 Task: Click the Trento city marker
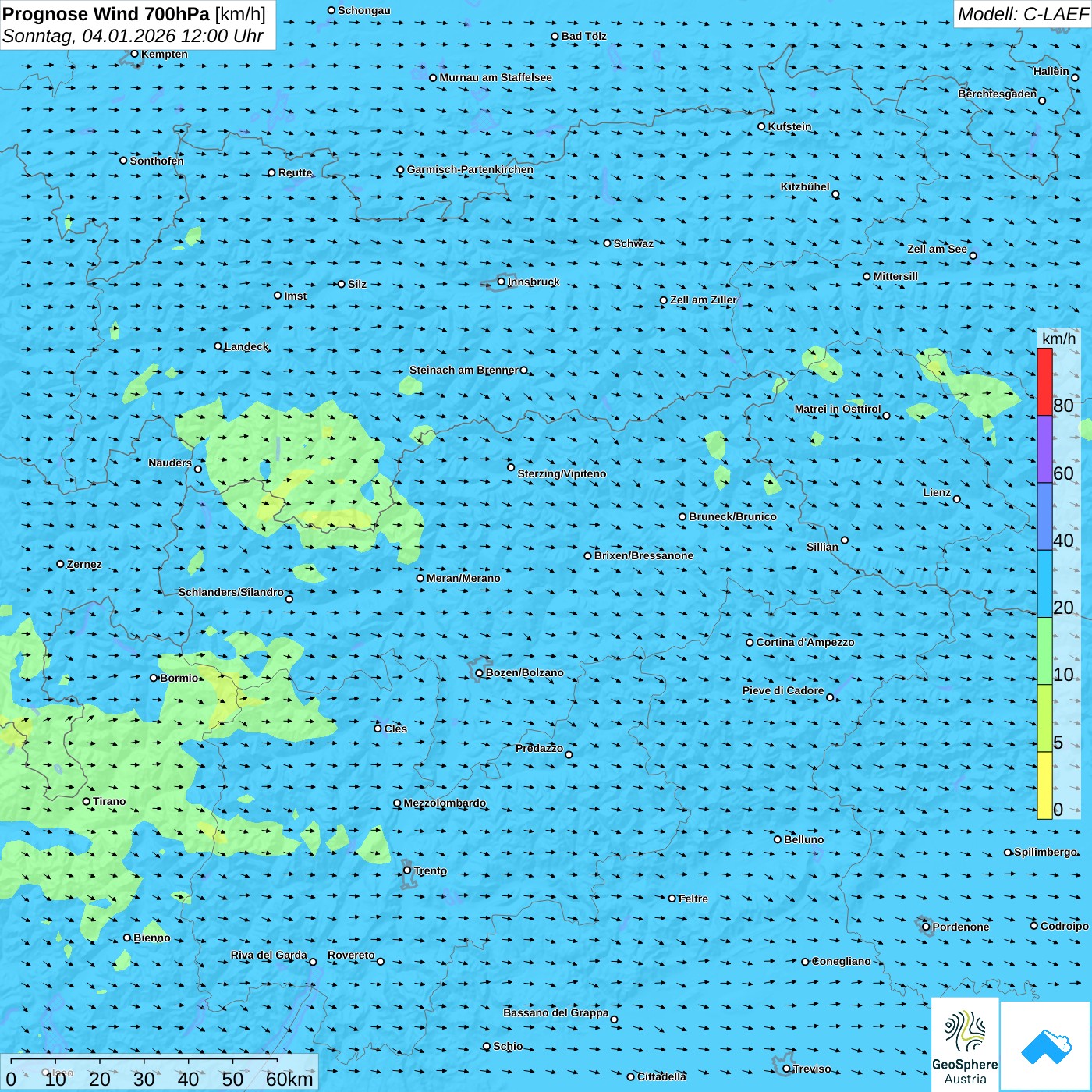pyautogui.click(x=407, y=870)
